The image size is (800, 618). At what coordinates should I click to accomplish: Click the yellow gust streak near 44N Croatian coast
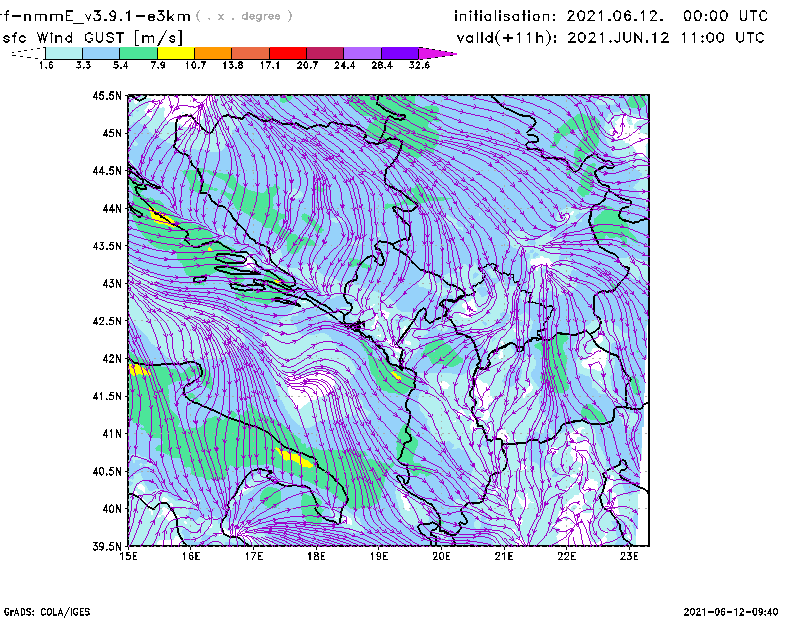pos(162,218)
